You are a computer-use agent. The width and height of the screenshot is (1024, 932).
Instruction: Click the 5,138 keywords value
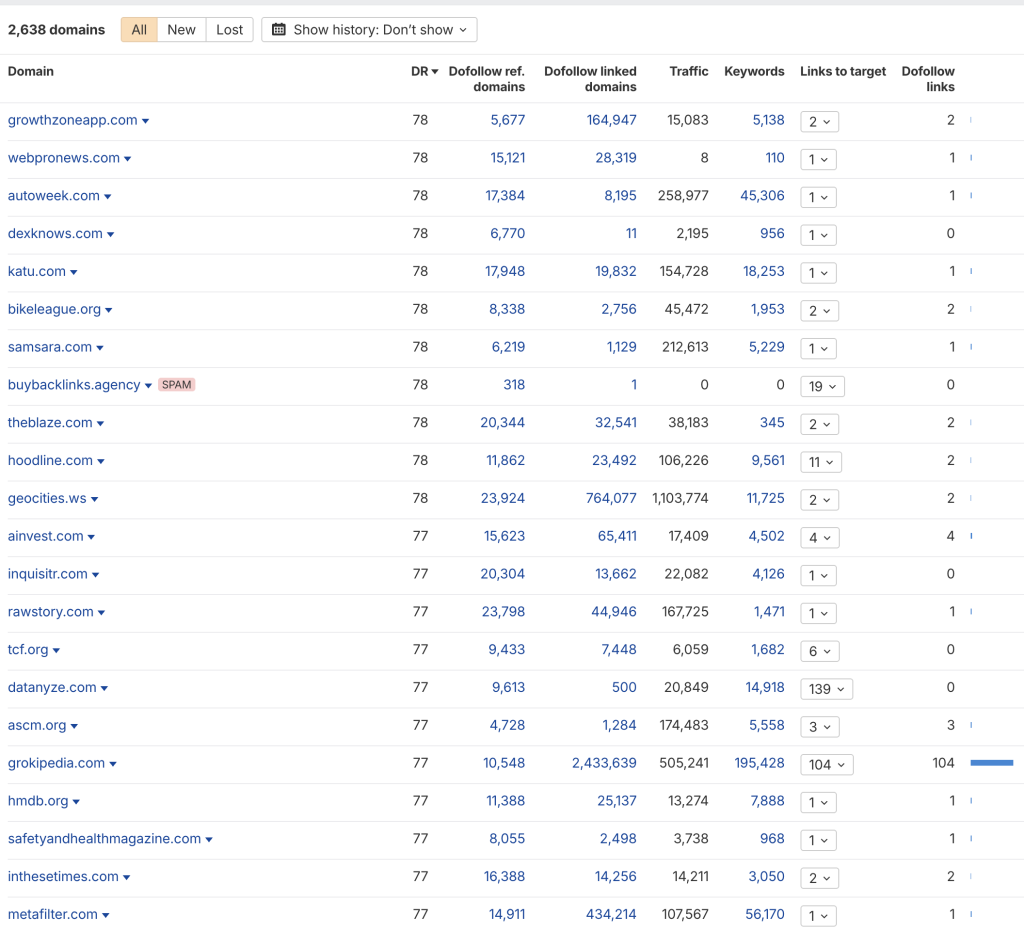click(768, 120)
